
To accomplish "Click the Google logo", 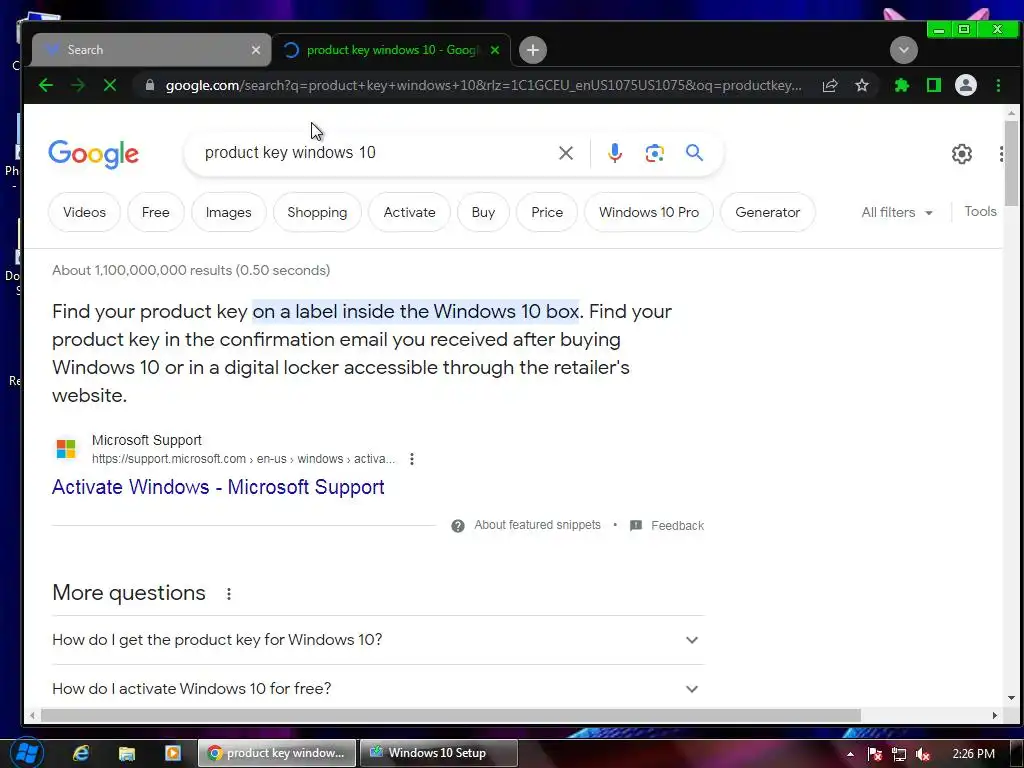I will (x=93, y=154).
